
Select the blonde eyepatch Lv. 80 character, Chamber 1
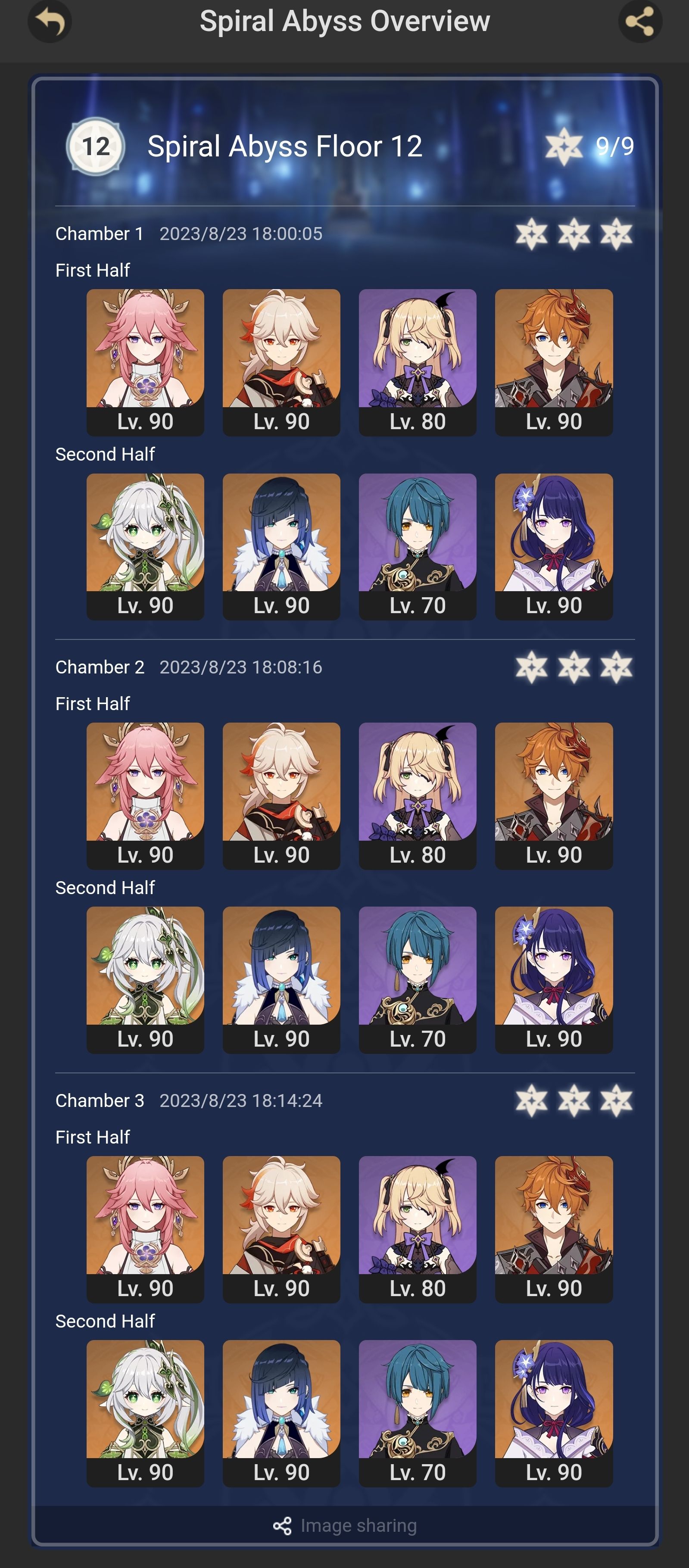click(418, 362)
